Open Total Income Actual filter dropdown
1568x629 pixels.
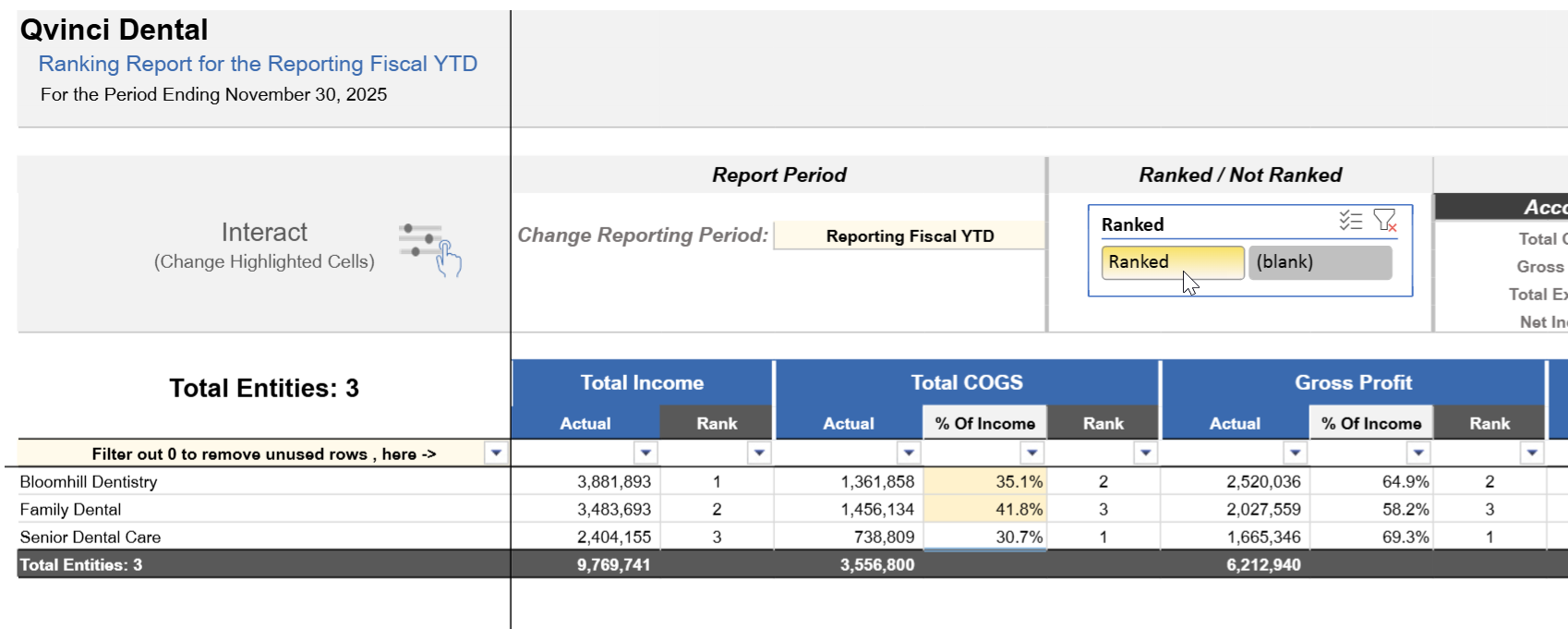tap(645, 453)
